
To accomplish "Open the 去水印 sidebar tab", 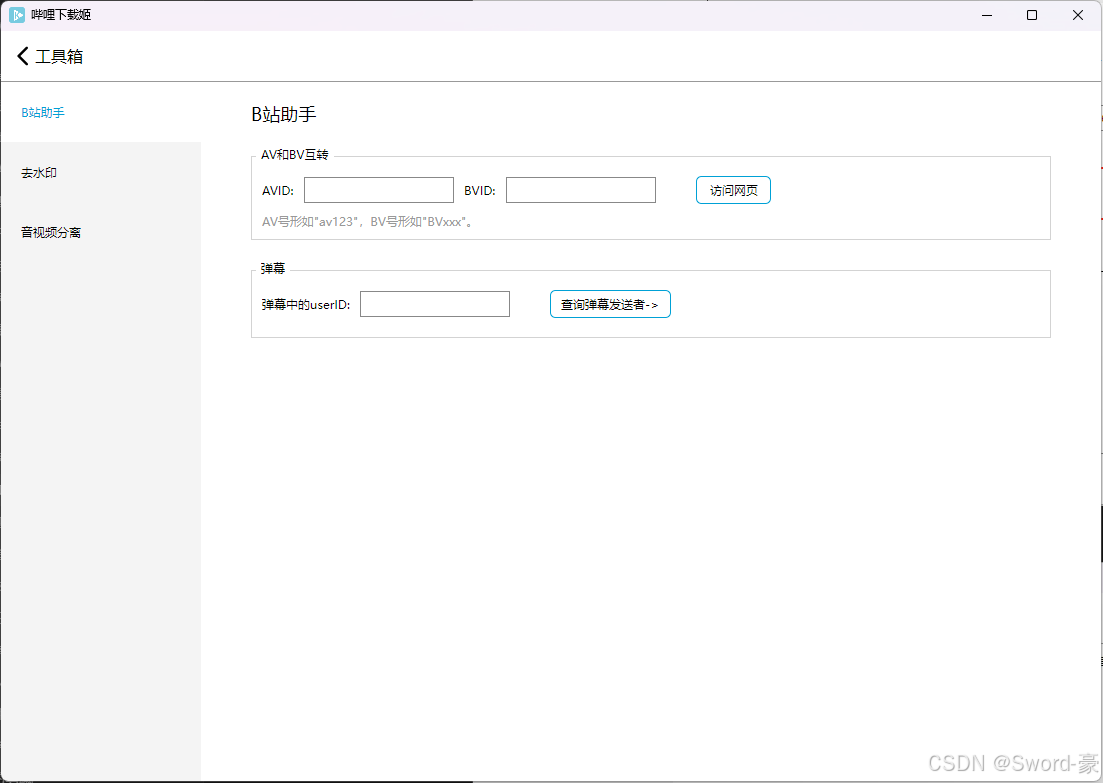I will pyautogui.click(x=101, y=172).
